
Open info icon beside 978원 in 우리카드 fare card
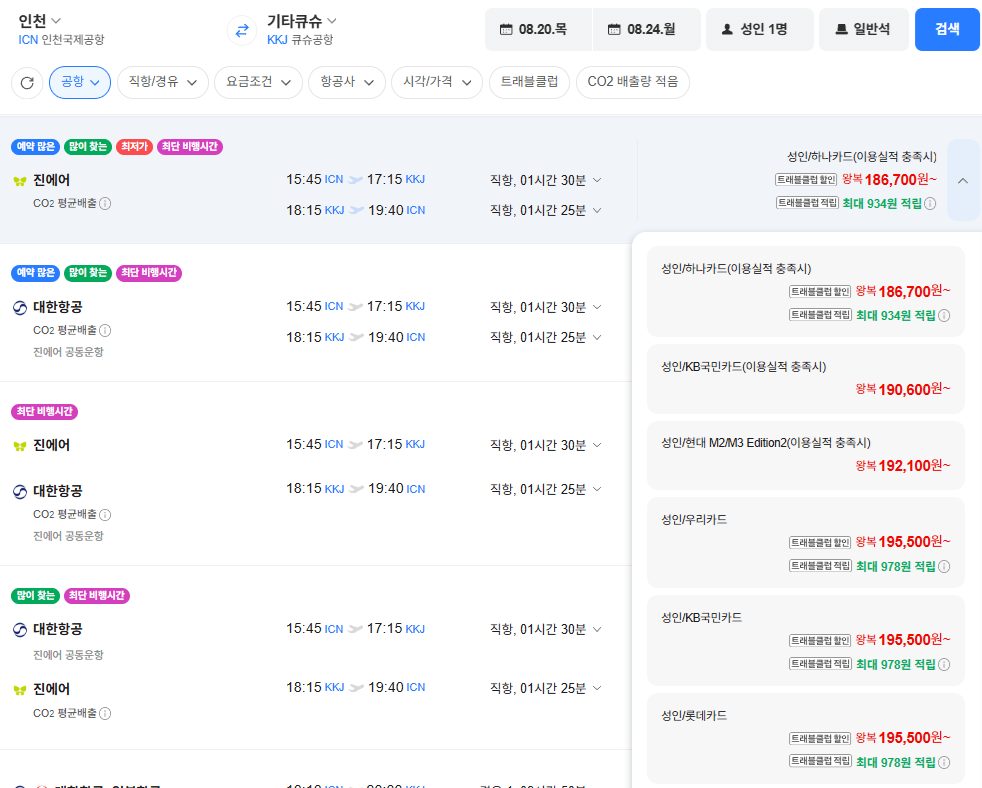tap(944, 566)
